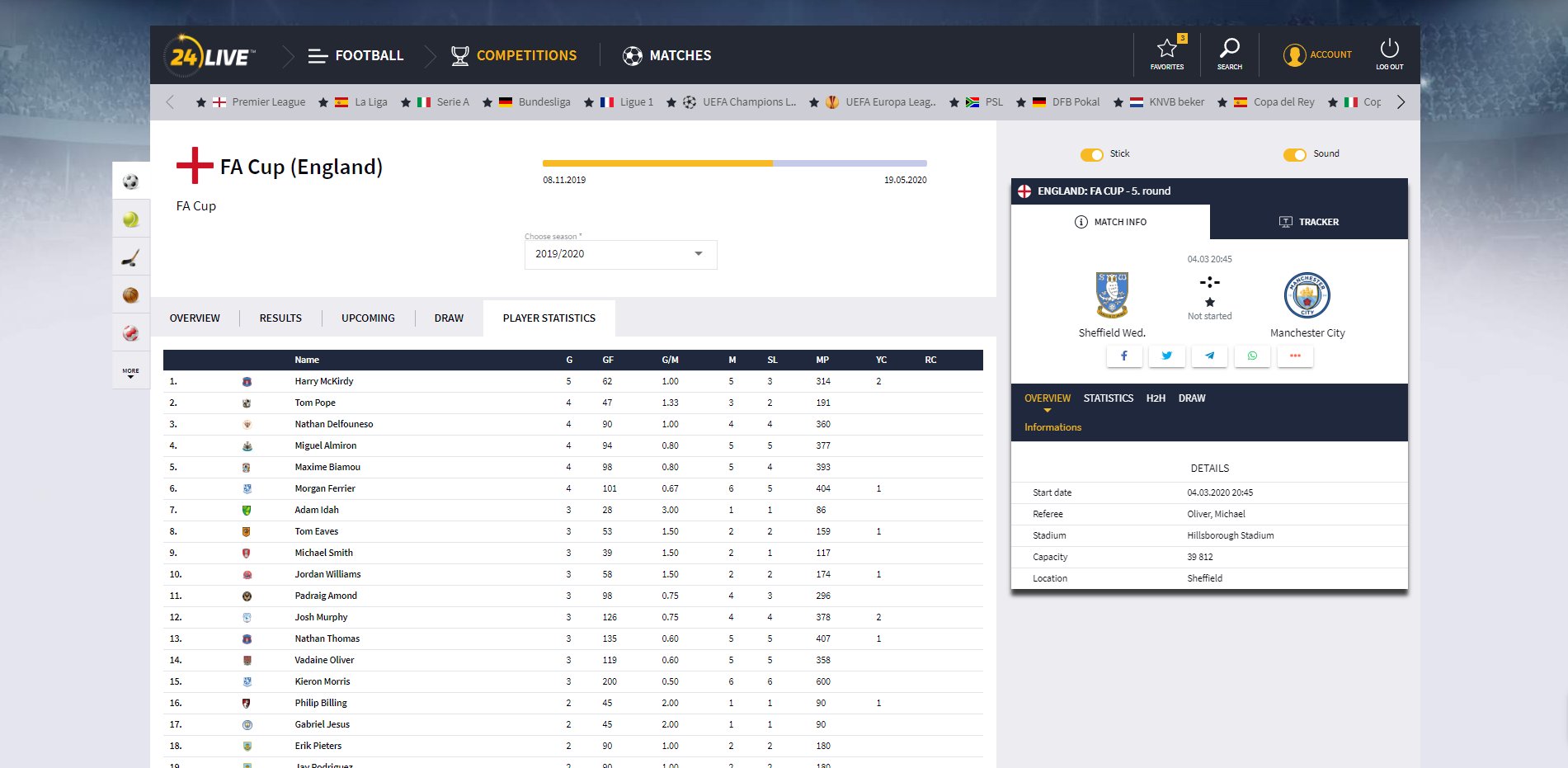Open the H2H tab
Viewport: 1568px width, 768px height.
coord(1156,398)
